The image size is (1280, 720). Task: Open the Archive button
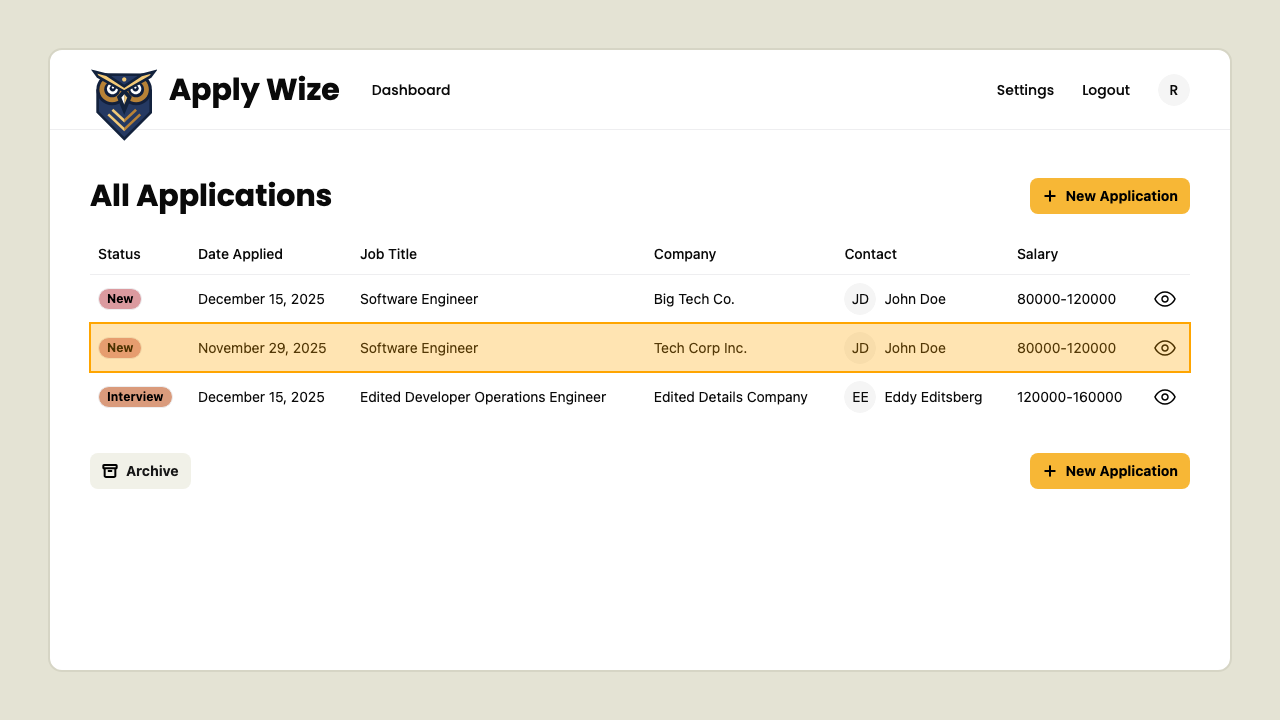[x=140, y=471]
